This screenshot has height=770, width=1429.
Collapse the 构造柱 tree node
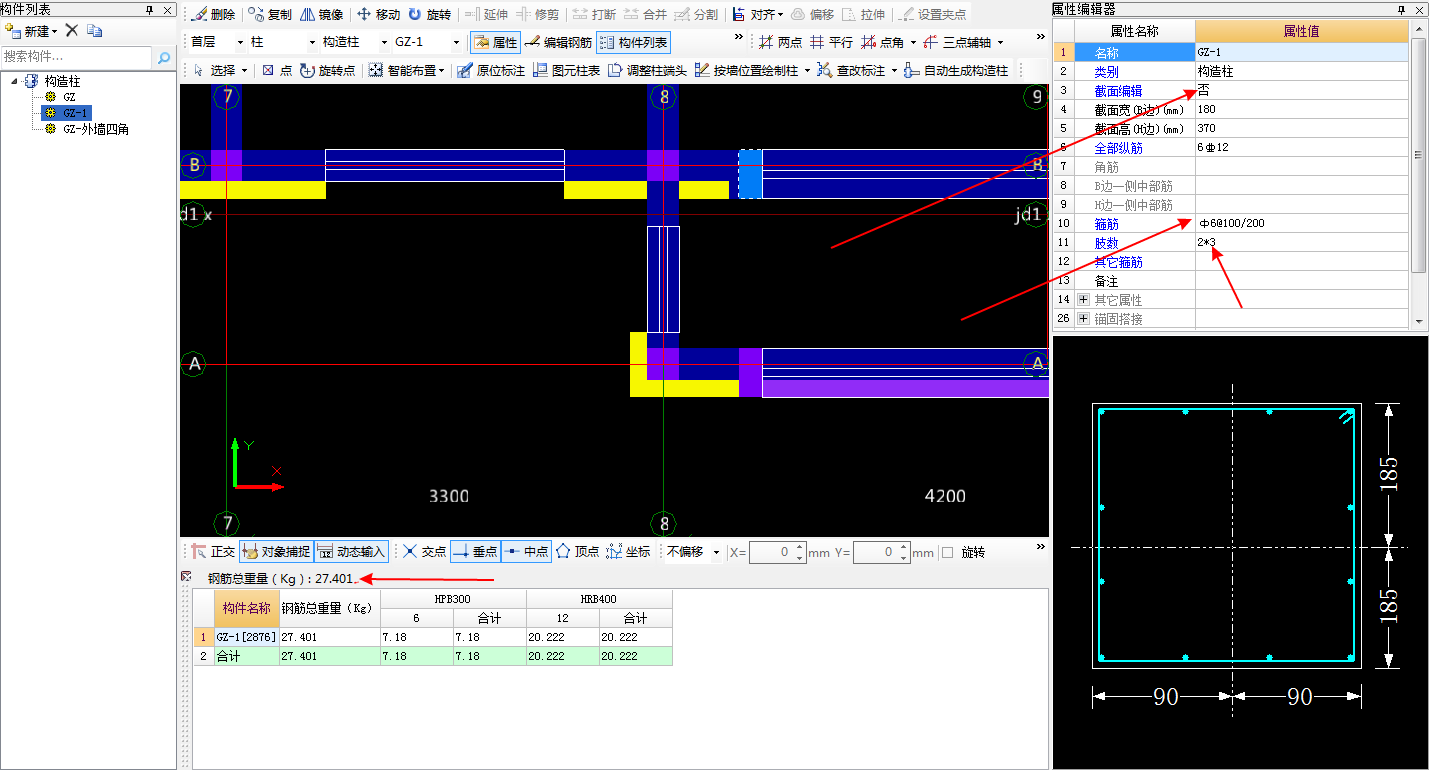[x=15, y=80]
